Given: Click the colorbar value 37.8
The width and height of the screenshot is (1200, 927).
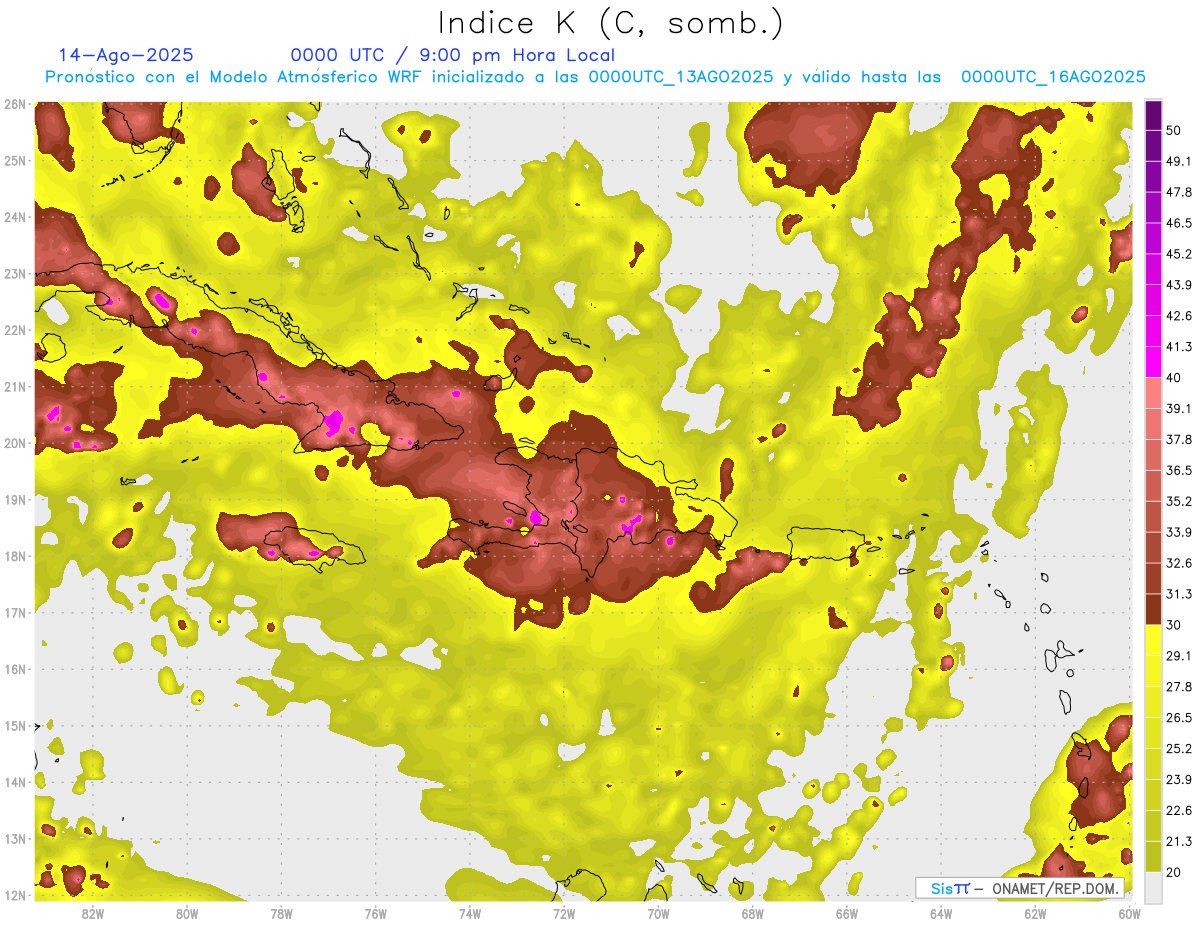Looking at the screenshot, I should (x=1179, y=440).
